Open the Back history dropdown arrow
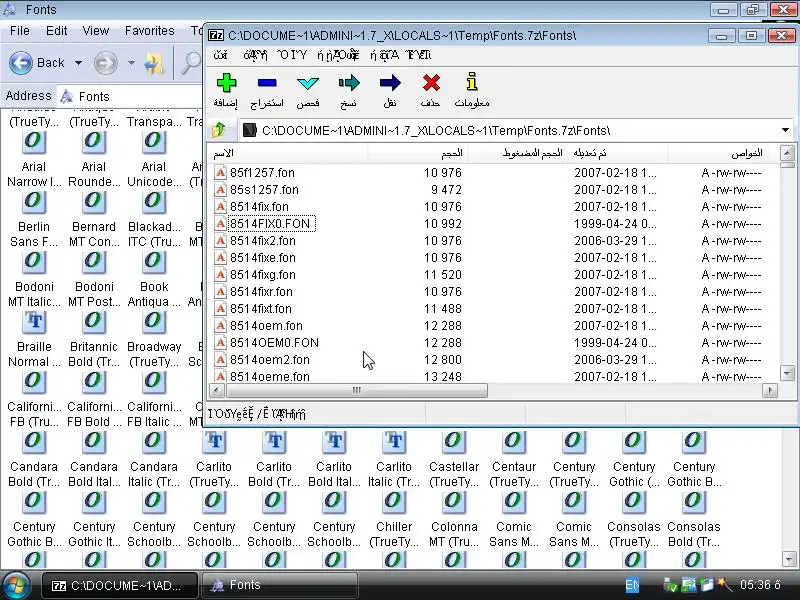800x600 pixels. coord(79,63)
